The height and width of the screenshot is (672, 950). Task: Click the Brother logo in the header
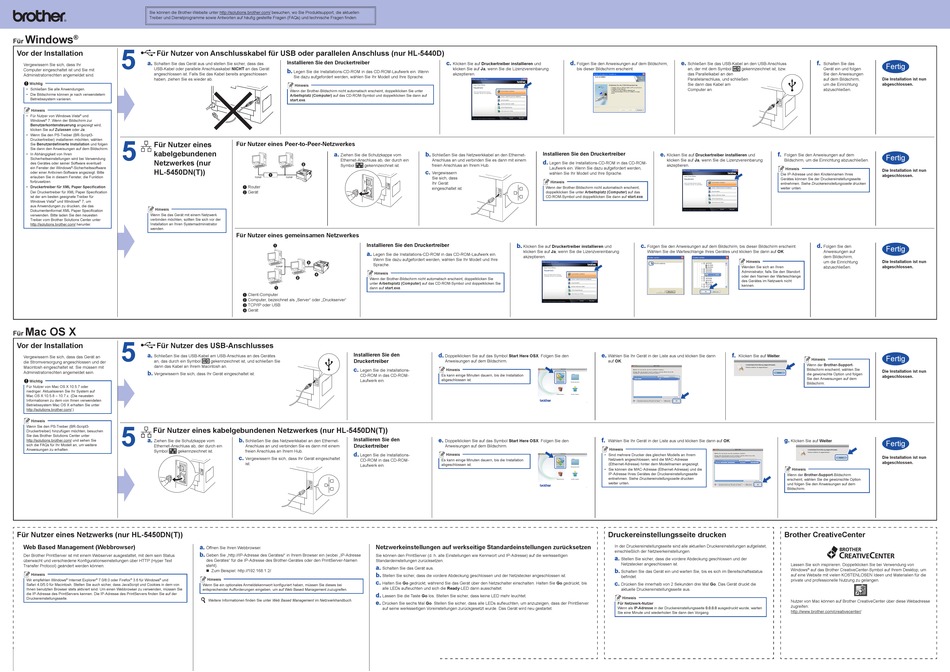[39, 16]
